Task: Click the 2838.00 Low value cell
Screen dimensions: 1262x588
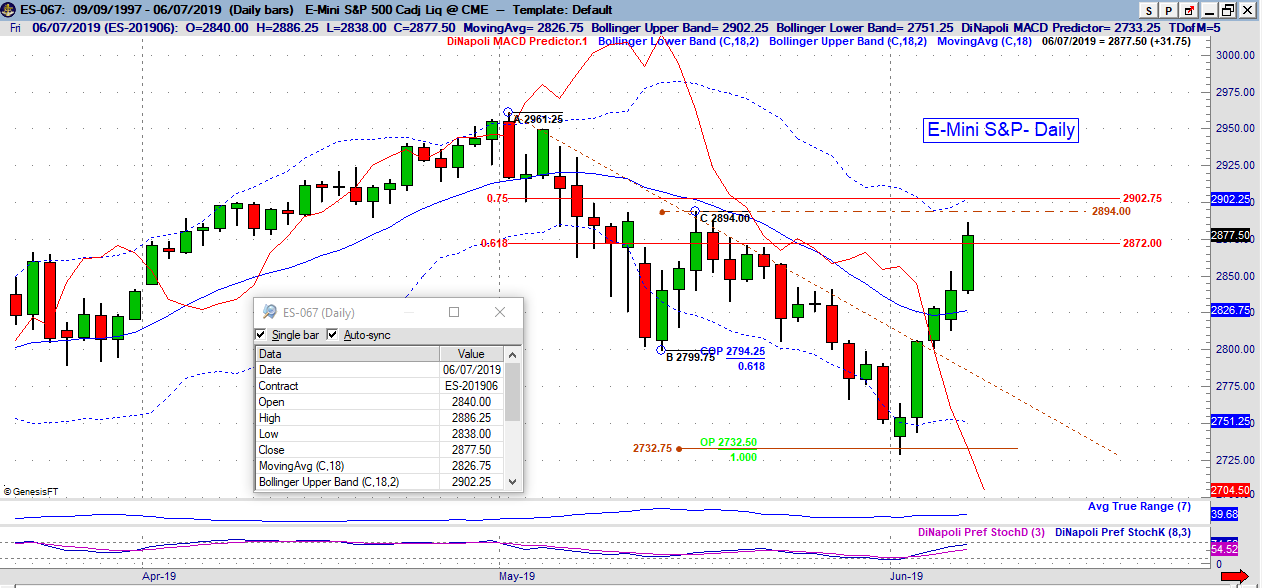Action: (x=471, y=434)
